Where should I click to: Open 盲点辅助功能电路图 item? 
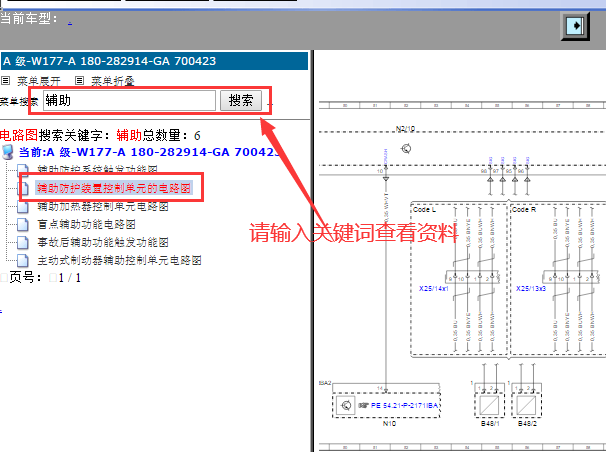(x=86, y=224)
